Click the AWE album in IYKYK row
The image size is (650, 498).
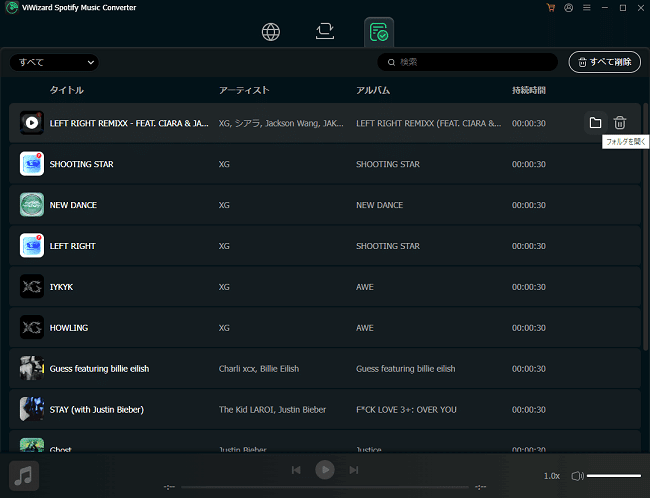click(x=365, y=287)
